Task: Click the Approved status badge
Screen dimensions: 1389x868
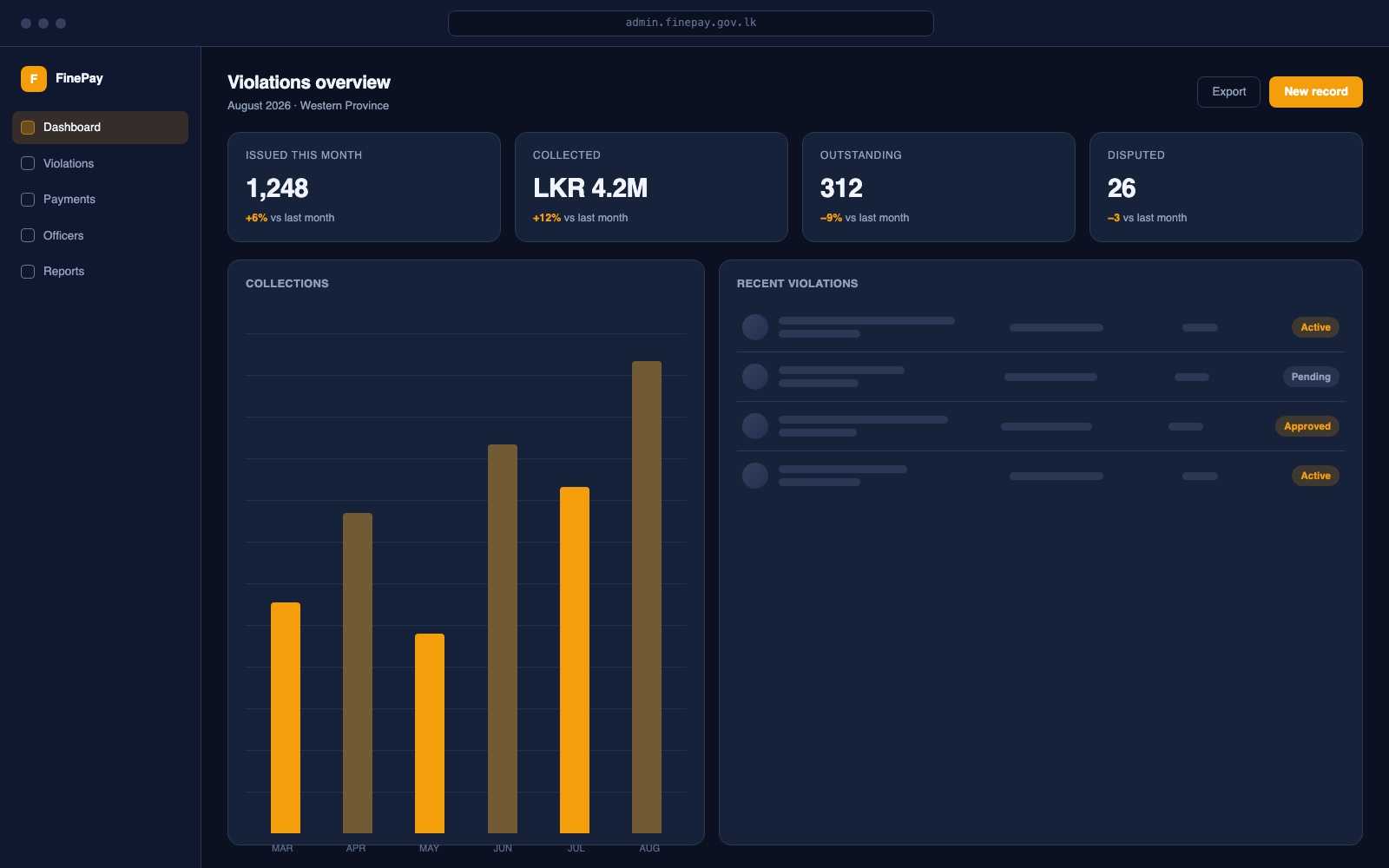Action: [1307, 426]
